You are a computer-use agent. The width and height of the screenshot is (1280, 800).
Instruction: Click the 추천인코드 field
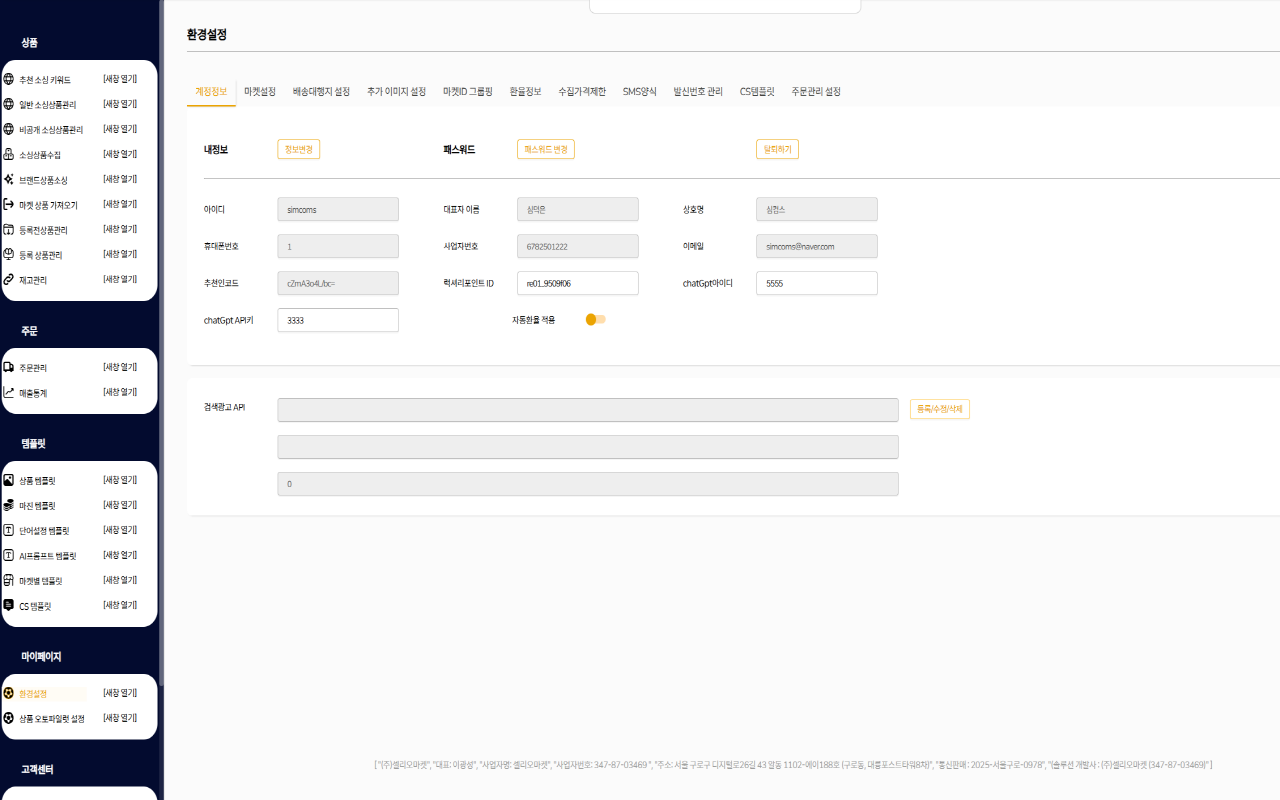pos(338,283)
